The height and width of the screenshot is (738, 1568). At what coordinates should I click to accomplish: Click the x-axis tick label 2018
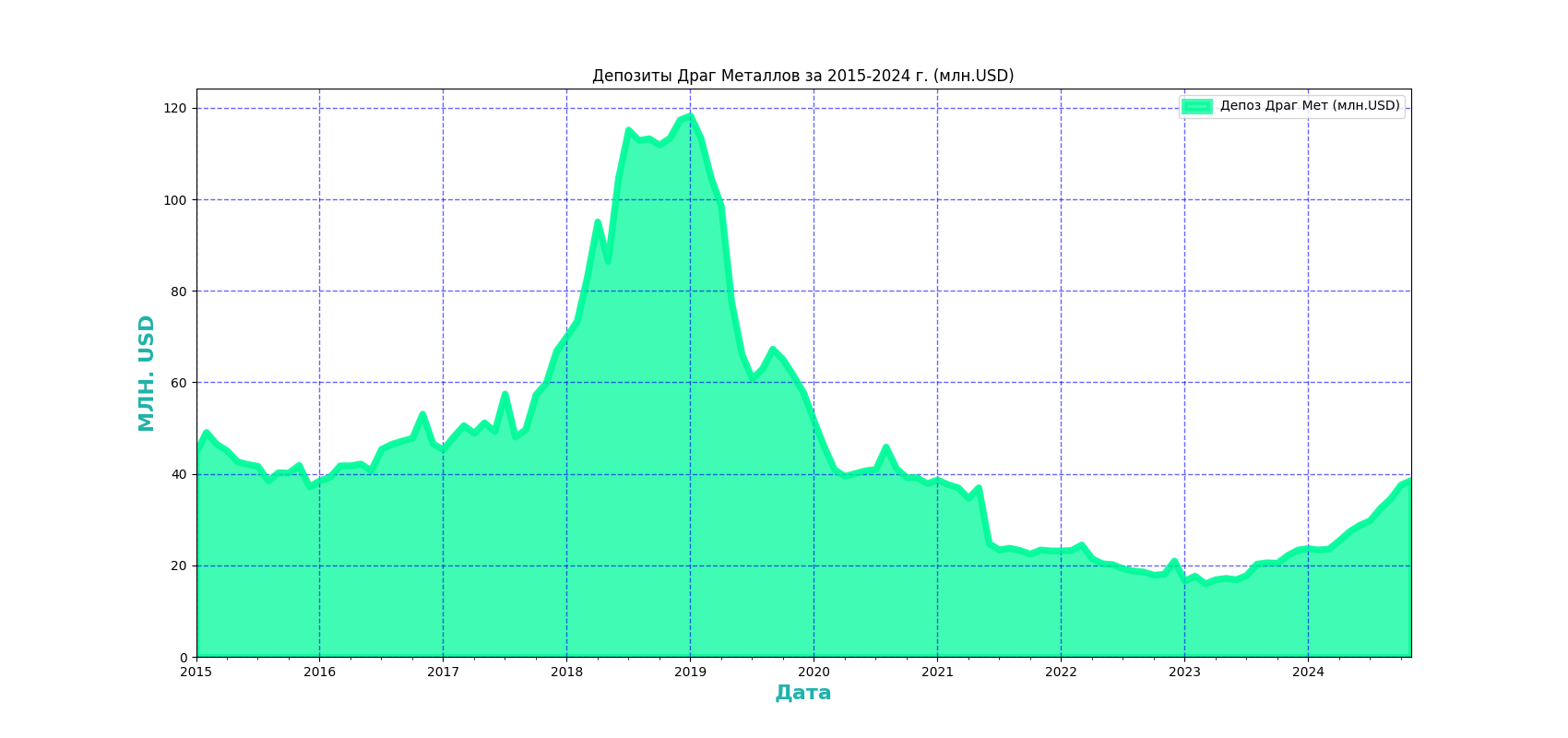(x=566, y=672)
